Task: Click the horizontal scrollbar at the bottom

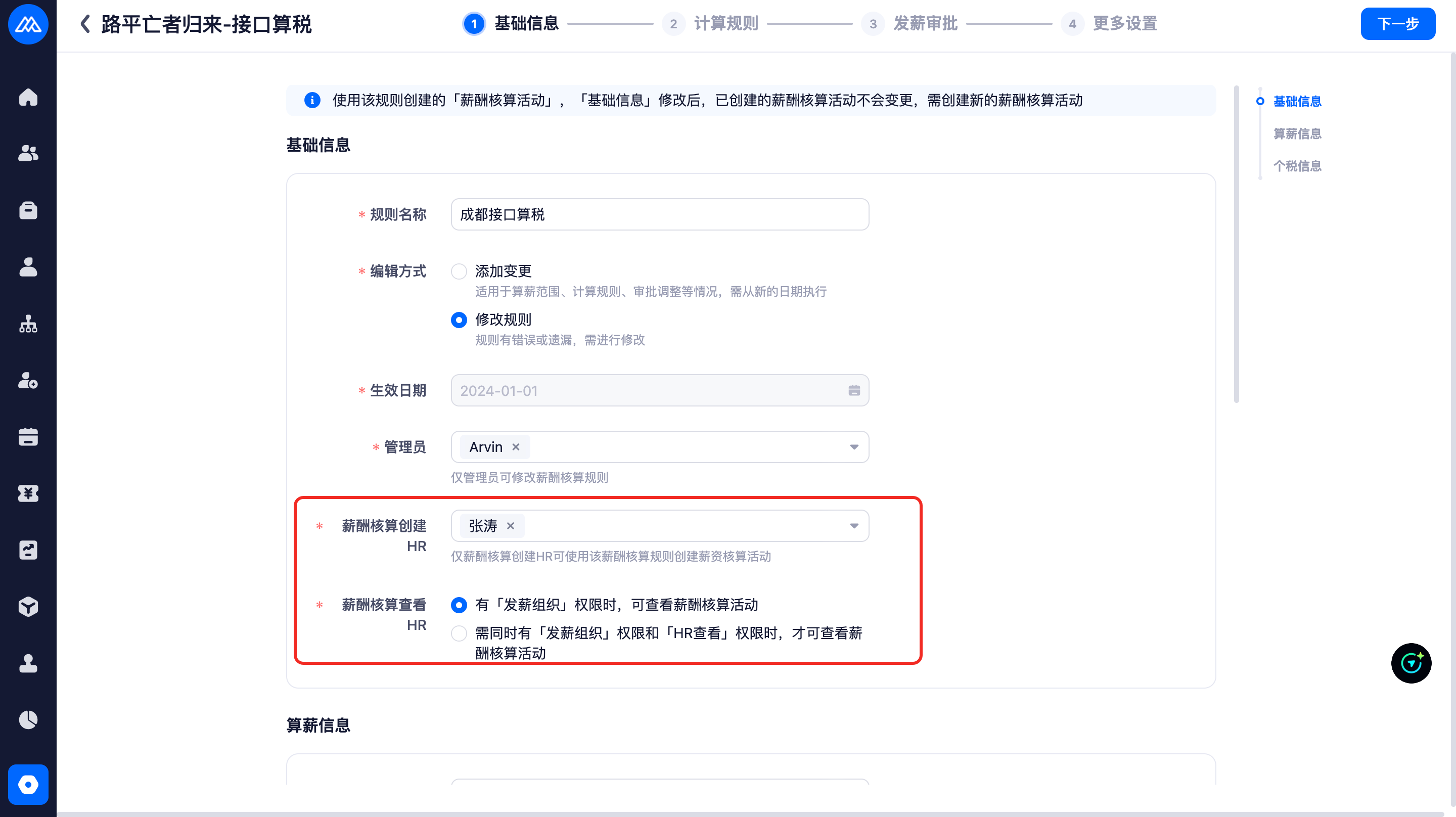Action: pos(750,814)
